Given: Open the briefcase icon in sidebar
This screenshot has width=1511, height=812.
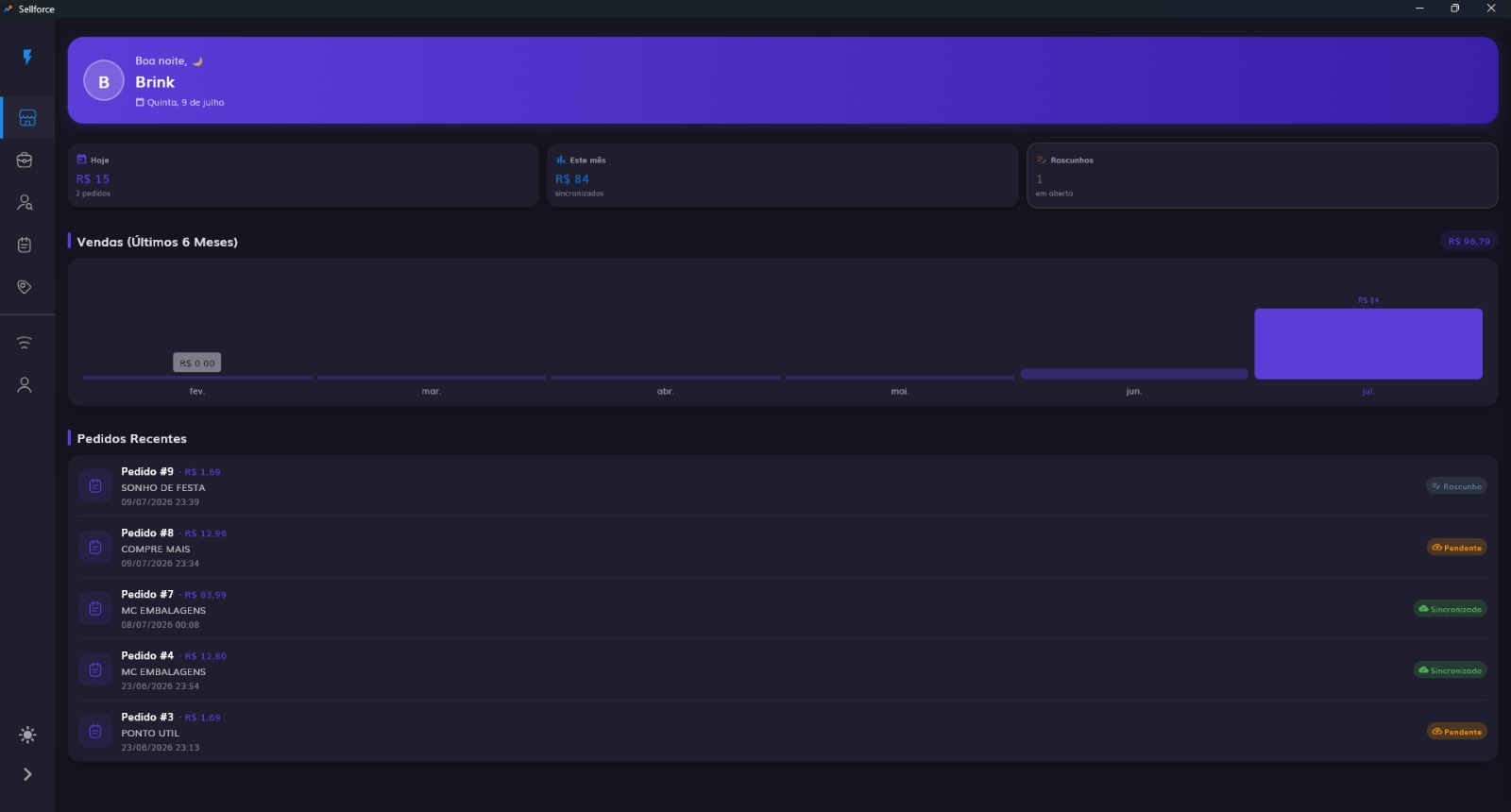Looking at the screenshot, I should click(25, 160).
